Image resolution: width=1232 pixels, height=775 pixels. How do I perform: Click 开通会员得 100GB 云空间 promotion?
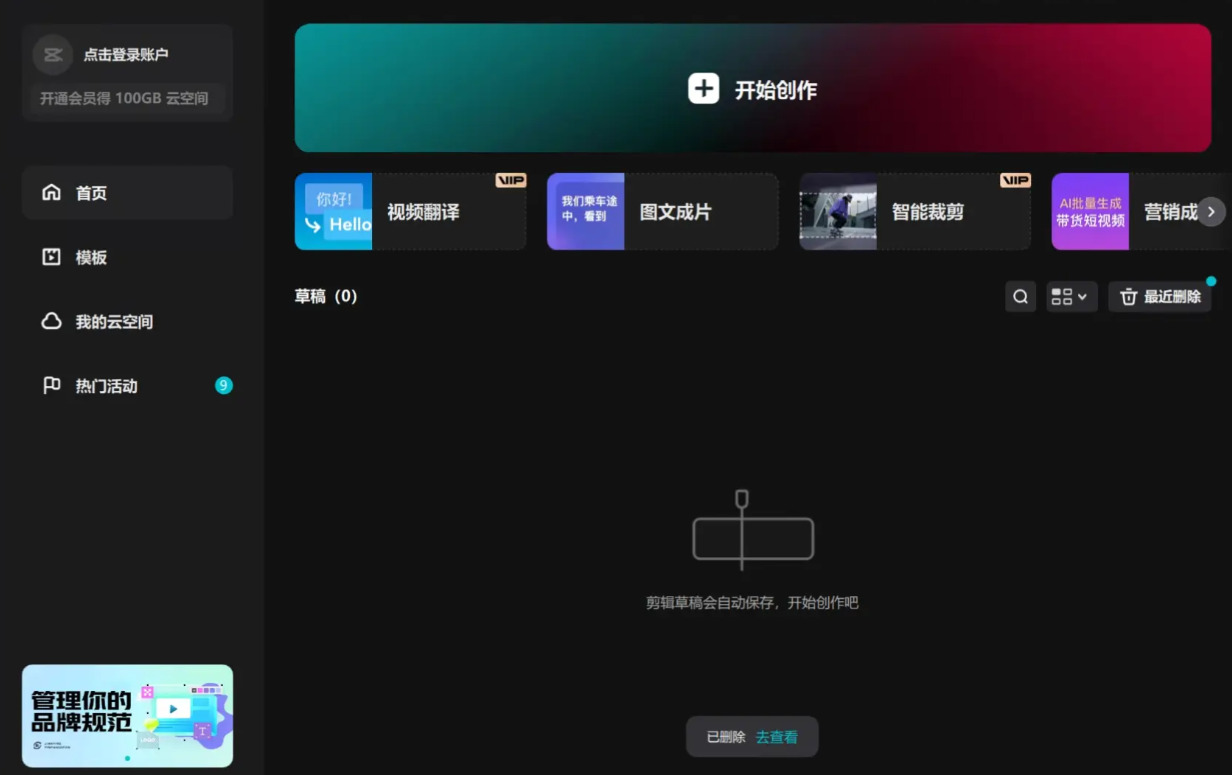tap(124, 99)
